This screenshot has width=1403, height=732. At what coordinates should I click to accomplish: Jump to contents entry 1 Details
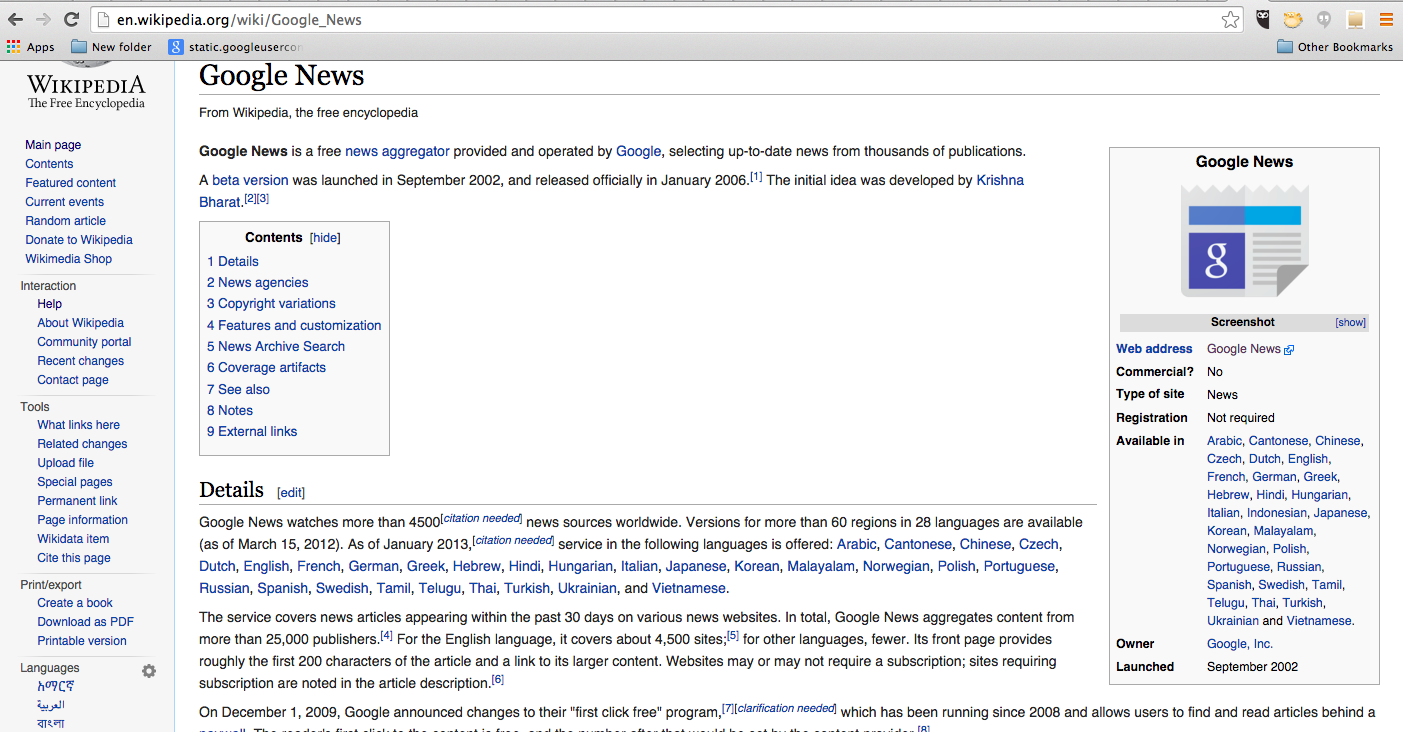pyautogui.click(x=233, y=261)
